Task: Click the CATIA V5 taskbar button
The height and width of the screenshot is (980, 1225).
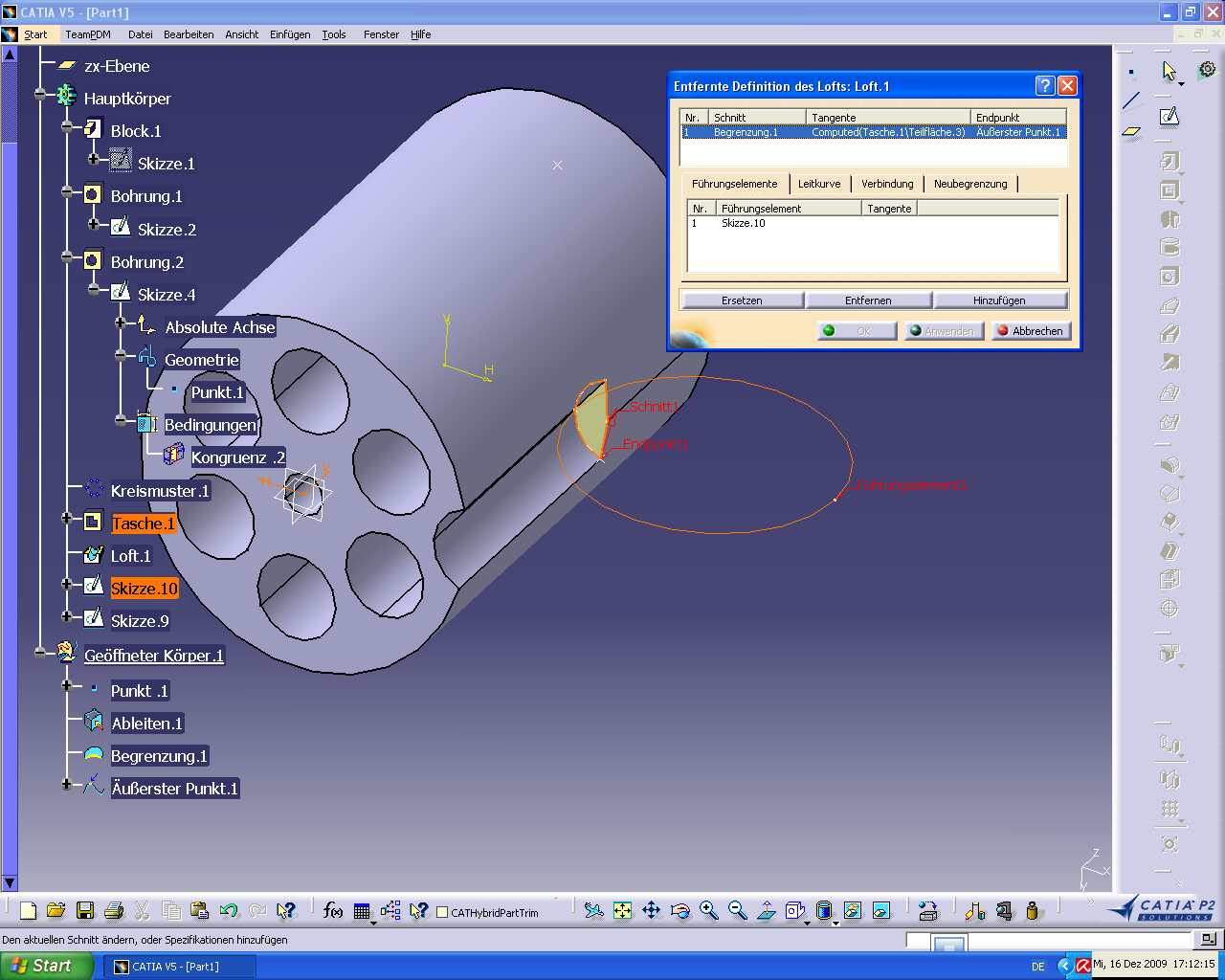Action: (x=180, y=967)
